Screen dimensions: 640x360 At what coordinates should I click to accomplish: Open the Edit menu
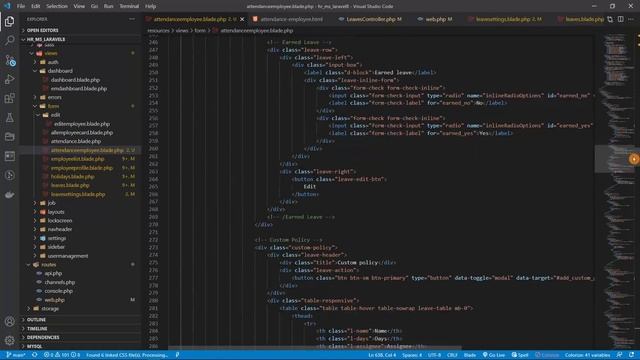[36, 6]
